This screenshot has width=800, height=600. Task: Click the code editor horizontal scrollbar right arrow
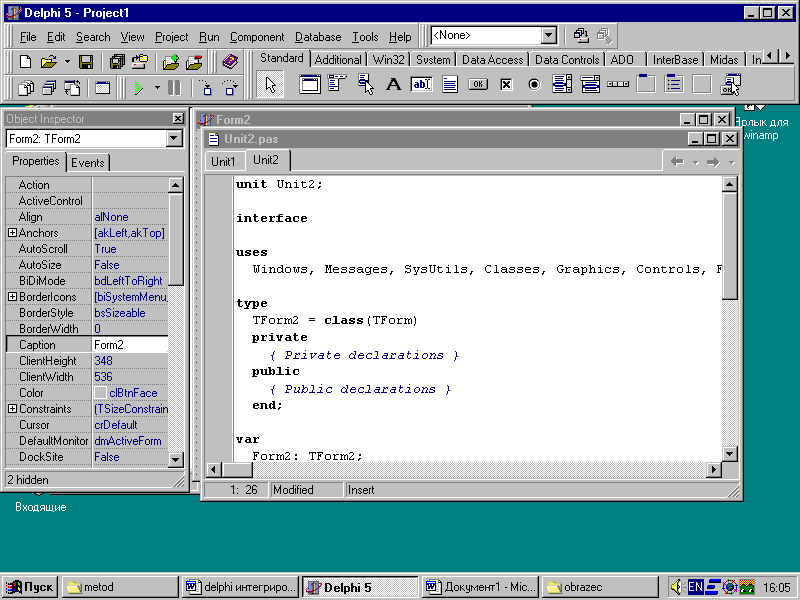713,469
